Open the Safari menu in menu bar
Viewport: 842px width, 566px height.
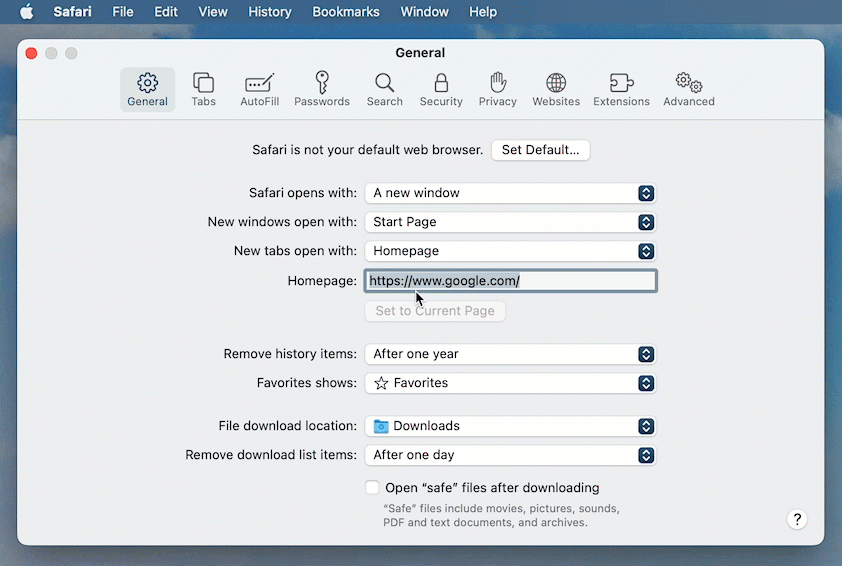click(72, 11)
